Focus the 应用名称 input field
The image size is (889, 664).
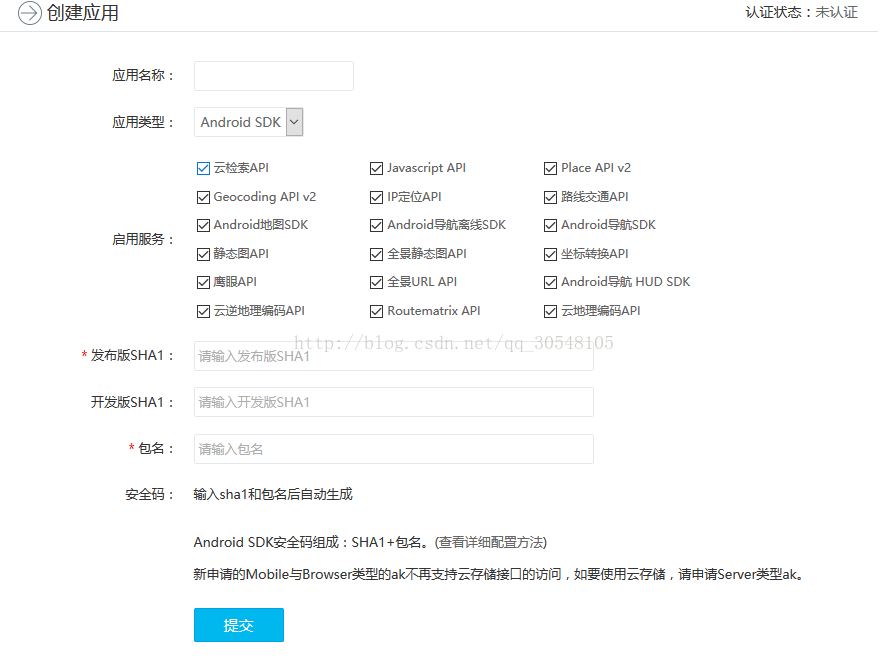point(274,76)
